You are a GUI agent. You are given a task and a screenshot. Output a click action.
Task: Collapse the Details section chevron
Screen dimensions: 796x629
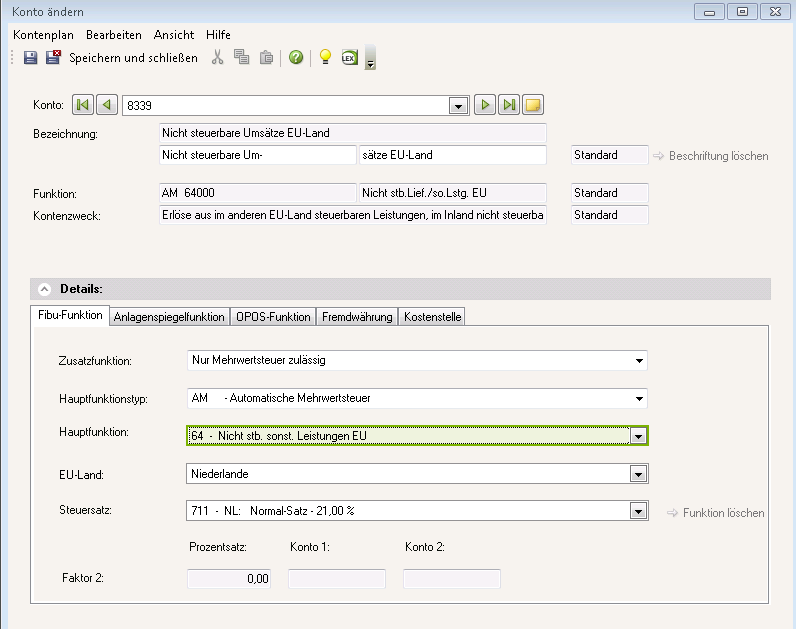[45, 289]
